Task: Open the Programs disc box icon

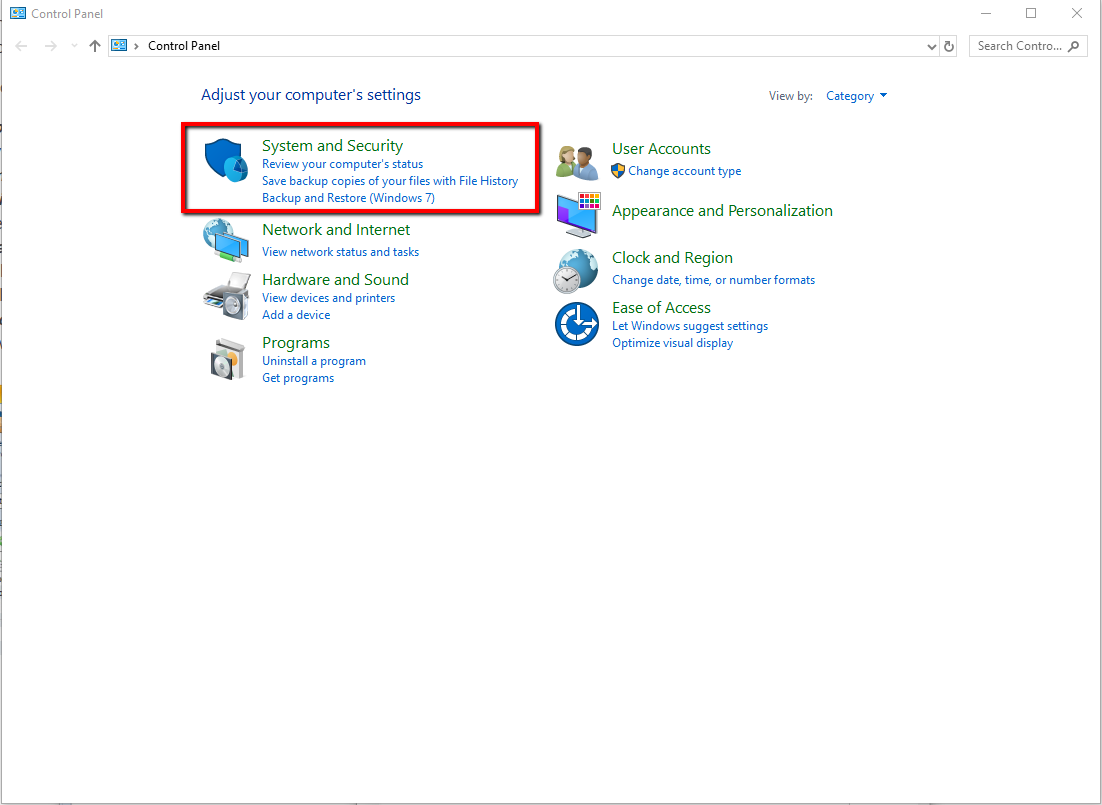Action: coord(227,359)
